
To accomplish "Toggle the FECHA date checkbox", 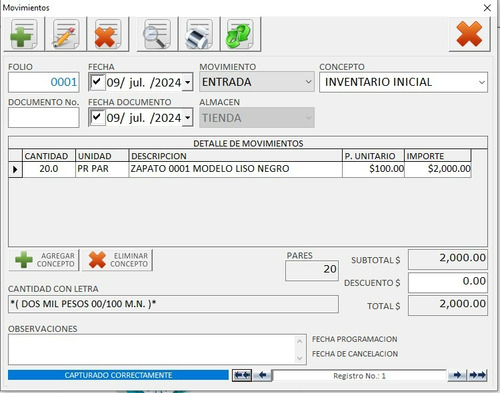I will pyautogui.click(x=97, y=82).
